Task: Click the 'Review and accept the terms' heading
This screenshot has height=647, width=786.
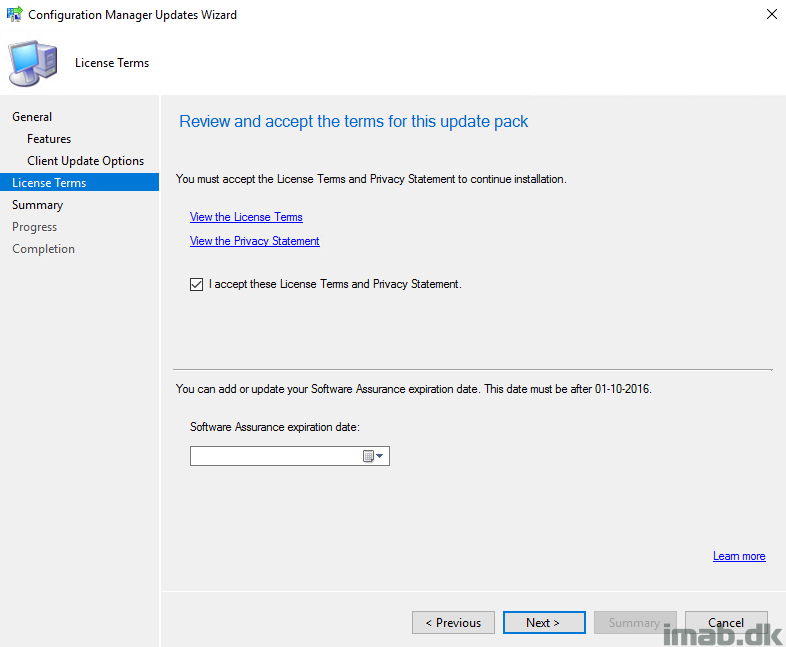Action: (x=353, y=122)
